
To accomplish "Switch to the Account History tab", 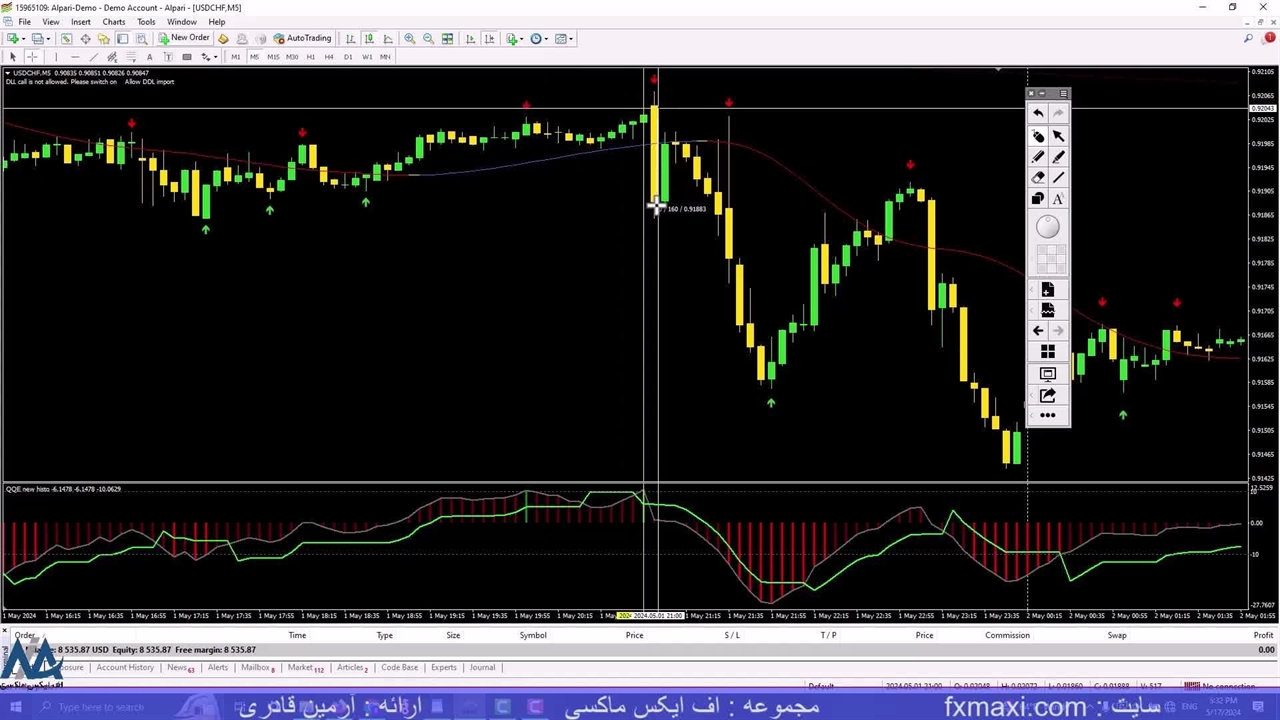I will [125, 667].
